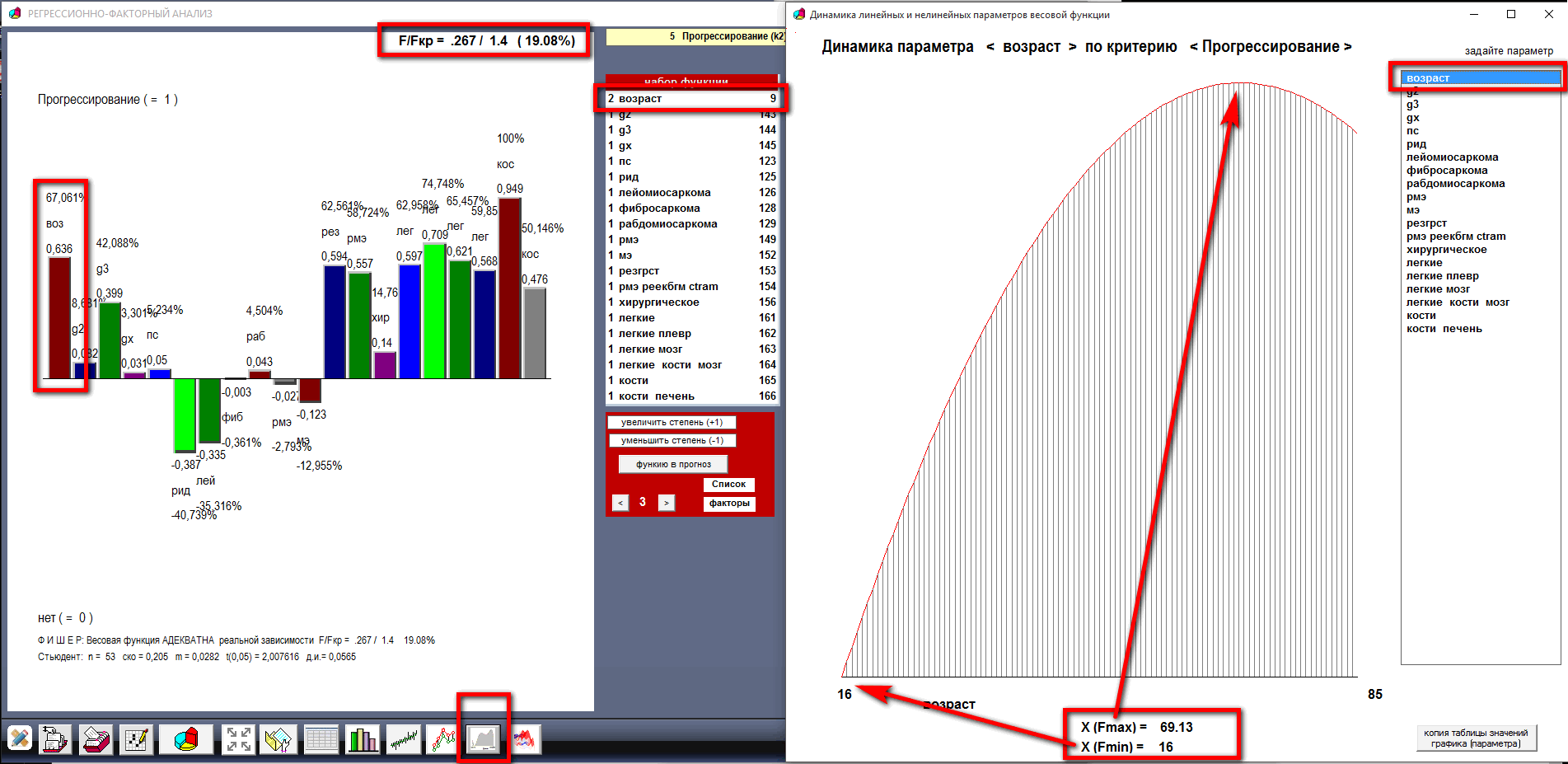
Task: Click the right arrow stepper button
Action: click(x=666, y=503)
